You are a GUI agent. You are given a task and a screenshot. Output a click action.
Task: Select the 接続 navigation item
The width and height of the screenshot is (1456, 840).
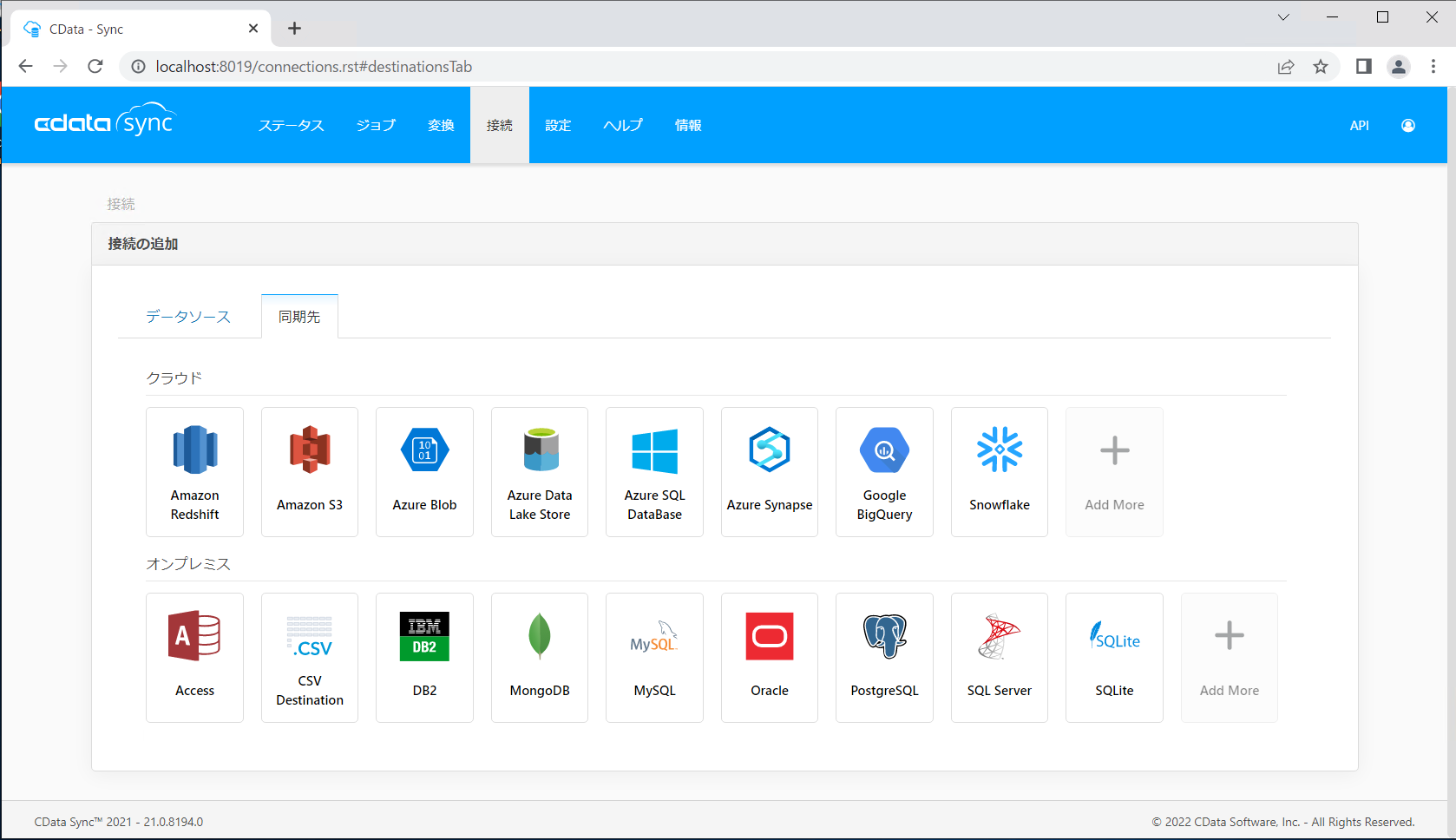(500, 126)
